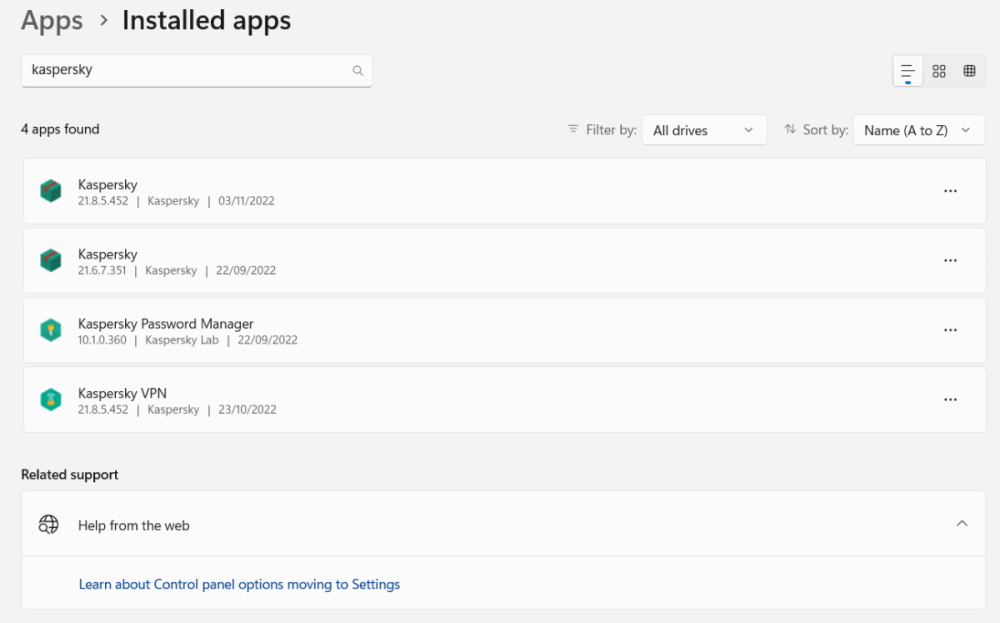Open more options for Kaspersky VPN

click(x=950, y=399)
